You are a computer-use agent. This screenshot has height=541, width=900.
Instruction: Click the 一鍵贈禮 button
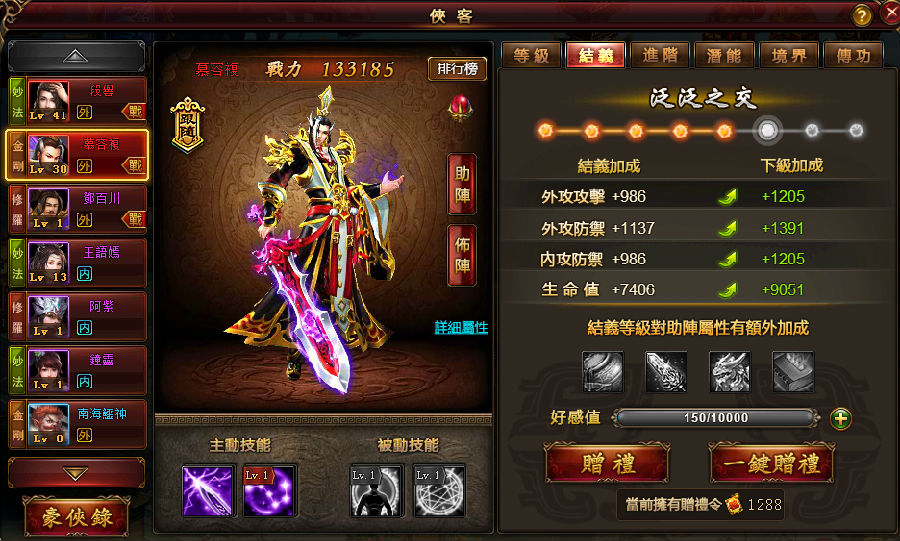[771, 463]
